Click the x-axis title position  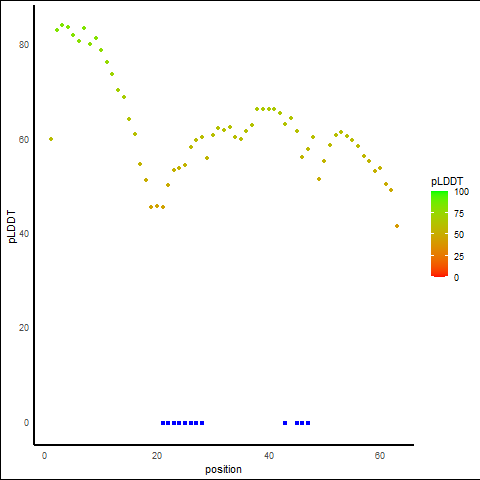click(x=223, y=469)
